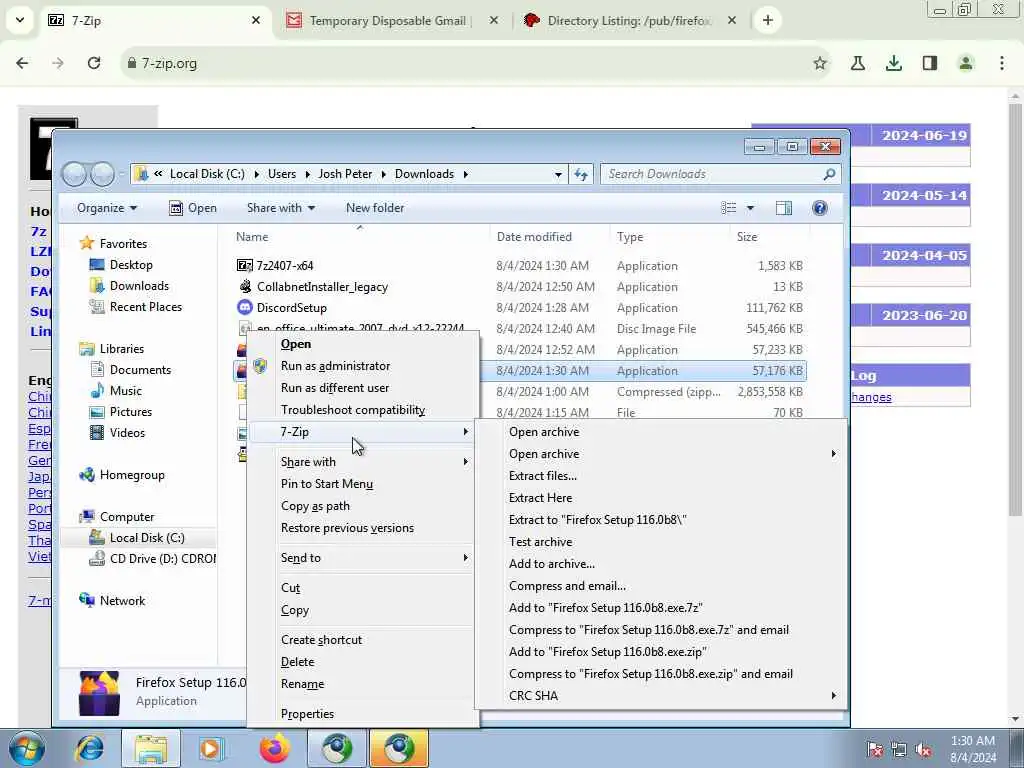Click the 7z2407-x64 file icon

tap(244, 266)
